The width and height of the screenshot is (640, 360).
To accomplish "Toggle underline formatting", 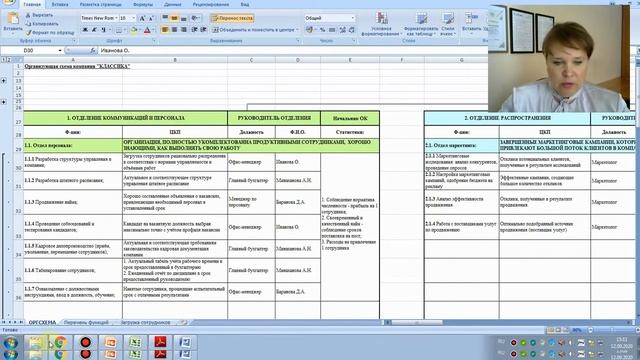I will tap(104, 30).
